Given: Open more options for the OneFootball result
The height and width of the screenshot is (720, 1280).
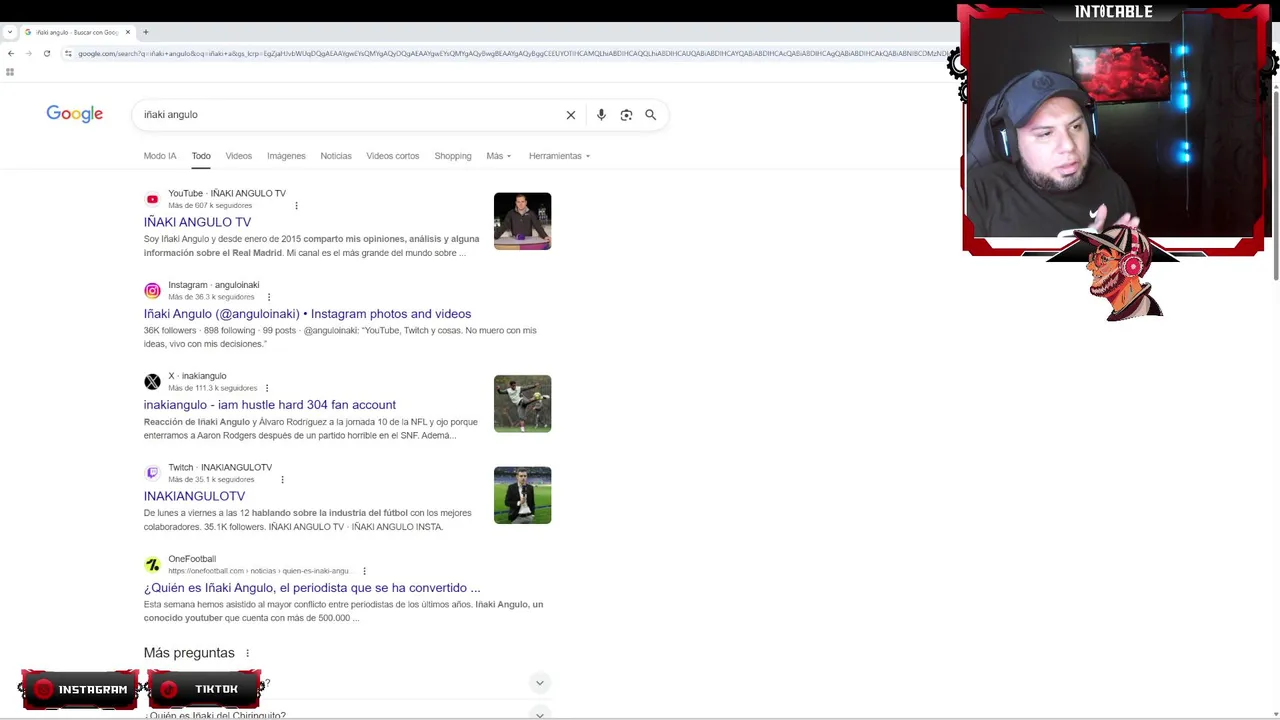Looking at the screenshot, I should 364,571.
